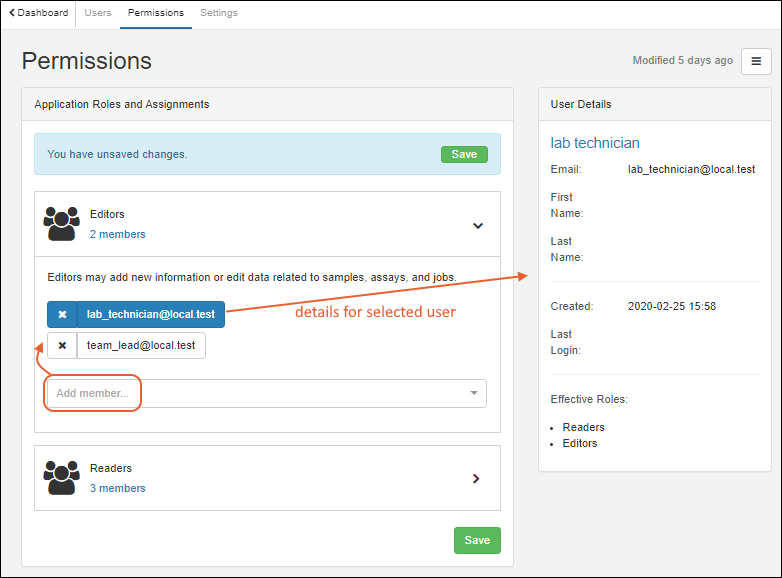Open the 3 members link under Readers

coord(117,488)
